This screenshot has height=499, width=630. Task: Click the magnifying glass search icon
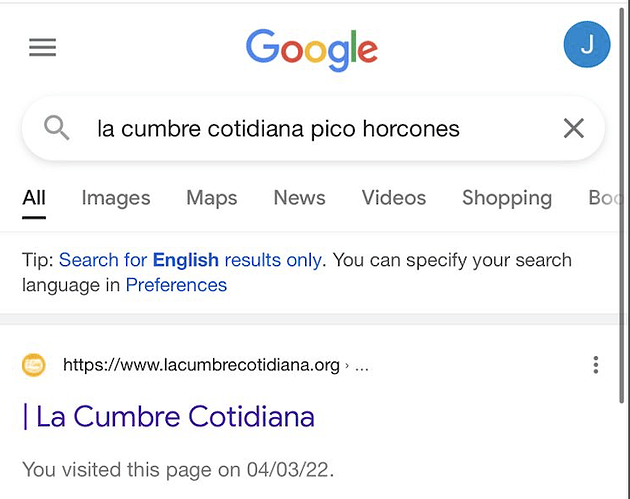click(x=58, y=128)
